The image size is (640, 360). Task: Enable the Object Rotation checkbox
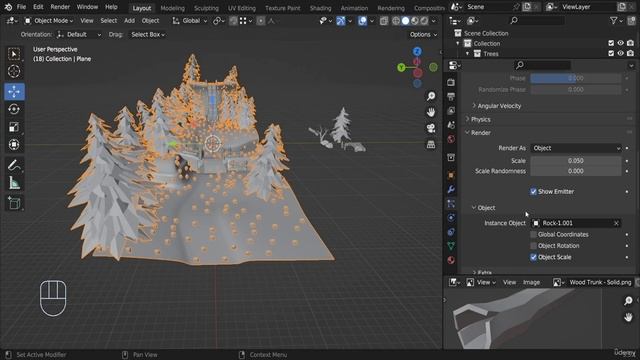pyautogui.click(x=533, y=246)
